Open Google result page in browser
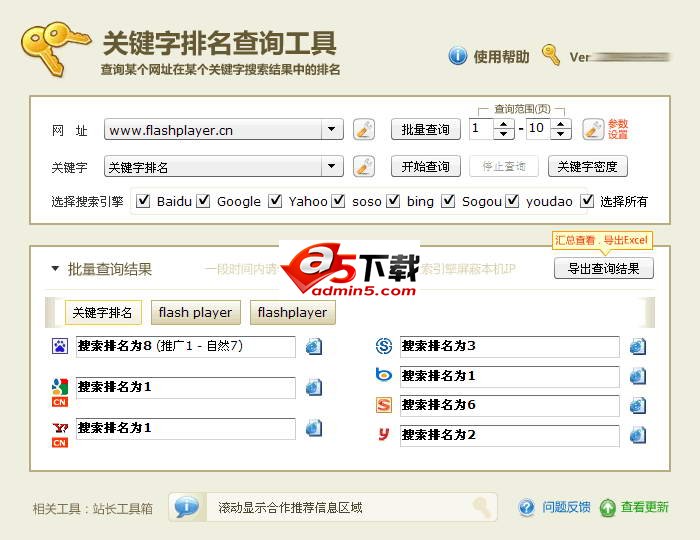The width and height of the screenshot is (700, 540). click(314, 387)
